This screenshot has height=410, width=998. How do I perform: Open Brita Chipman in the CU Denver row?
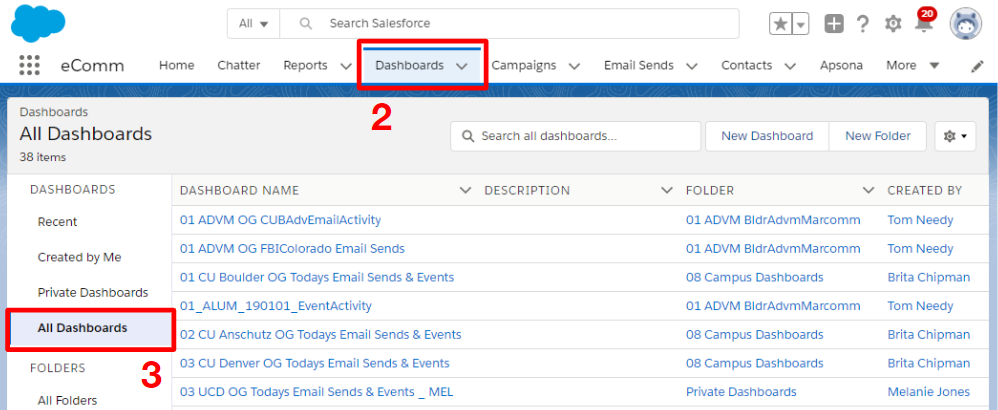929,363
